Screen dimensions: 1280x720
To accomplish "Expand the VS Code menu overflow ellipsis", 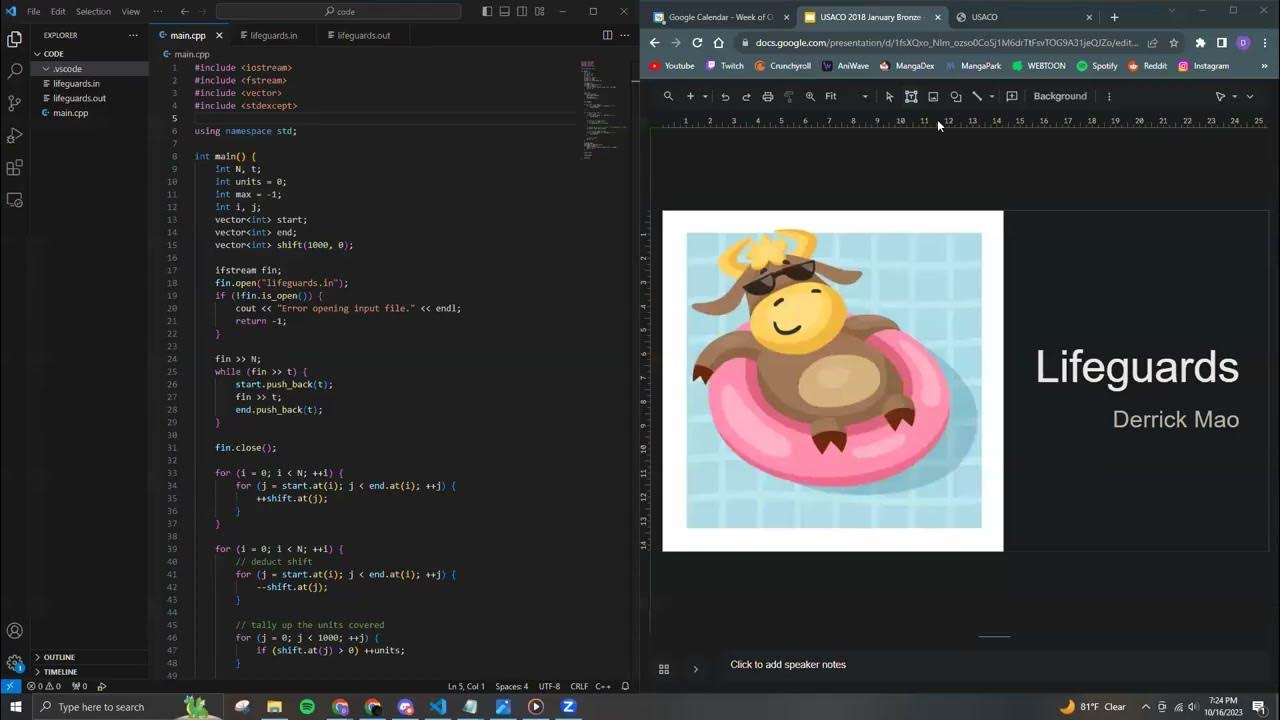I will [158, 12].
